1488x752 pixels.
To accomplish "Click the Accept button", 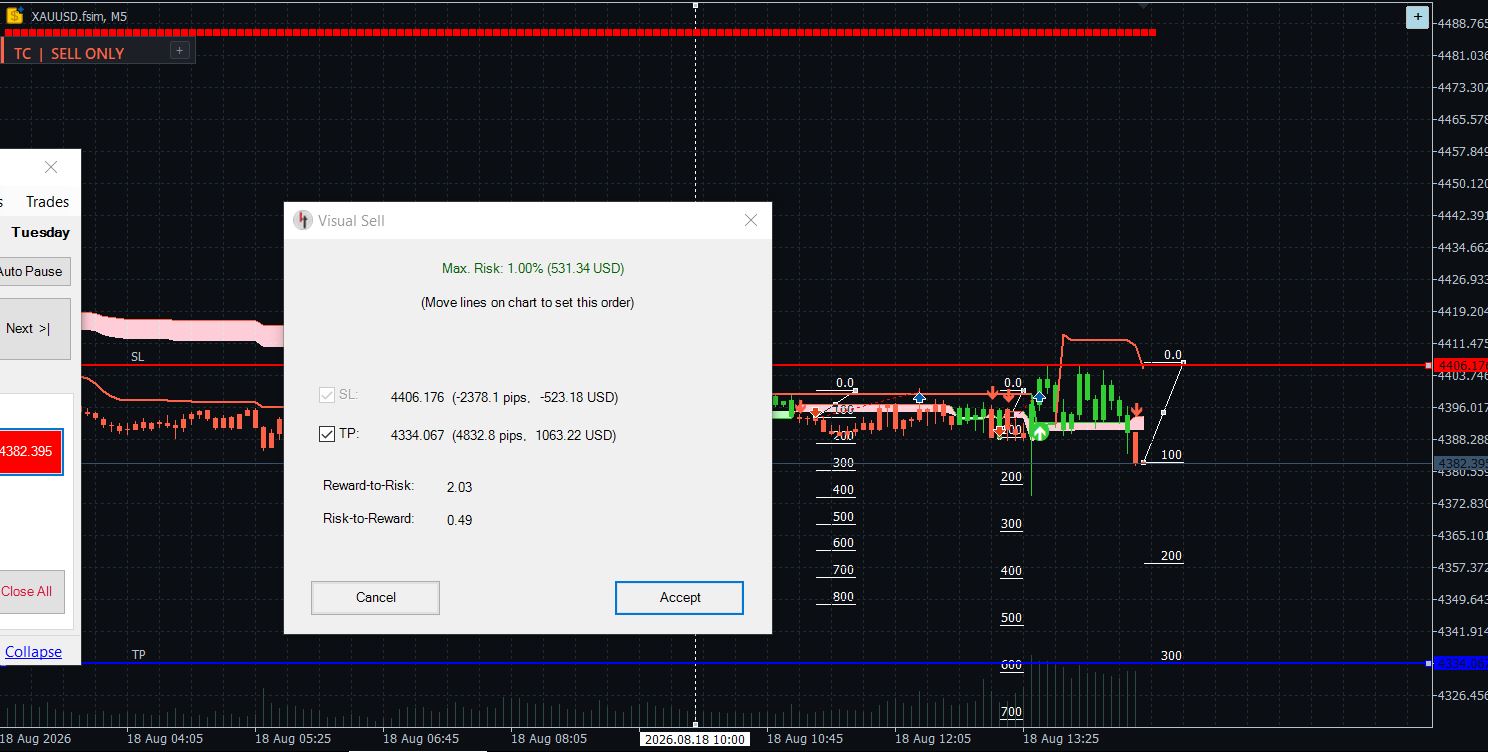I will (679, 597).
